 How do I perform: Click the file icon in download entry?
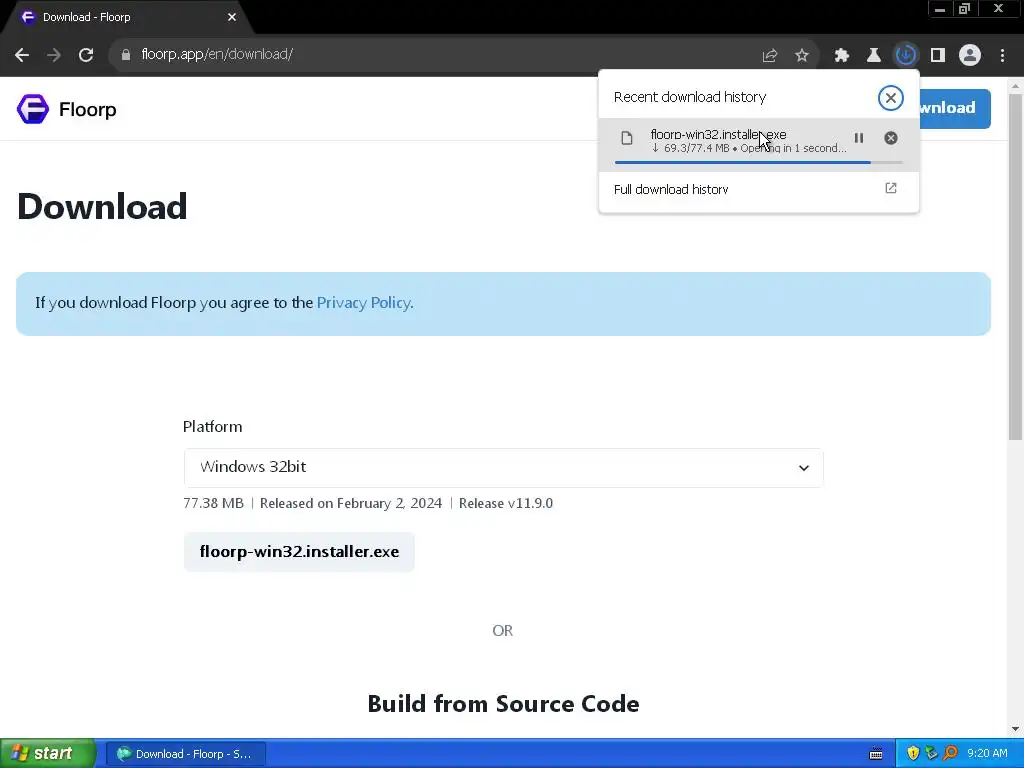pos(627,138)
